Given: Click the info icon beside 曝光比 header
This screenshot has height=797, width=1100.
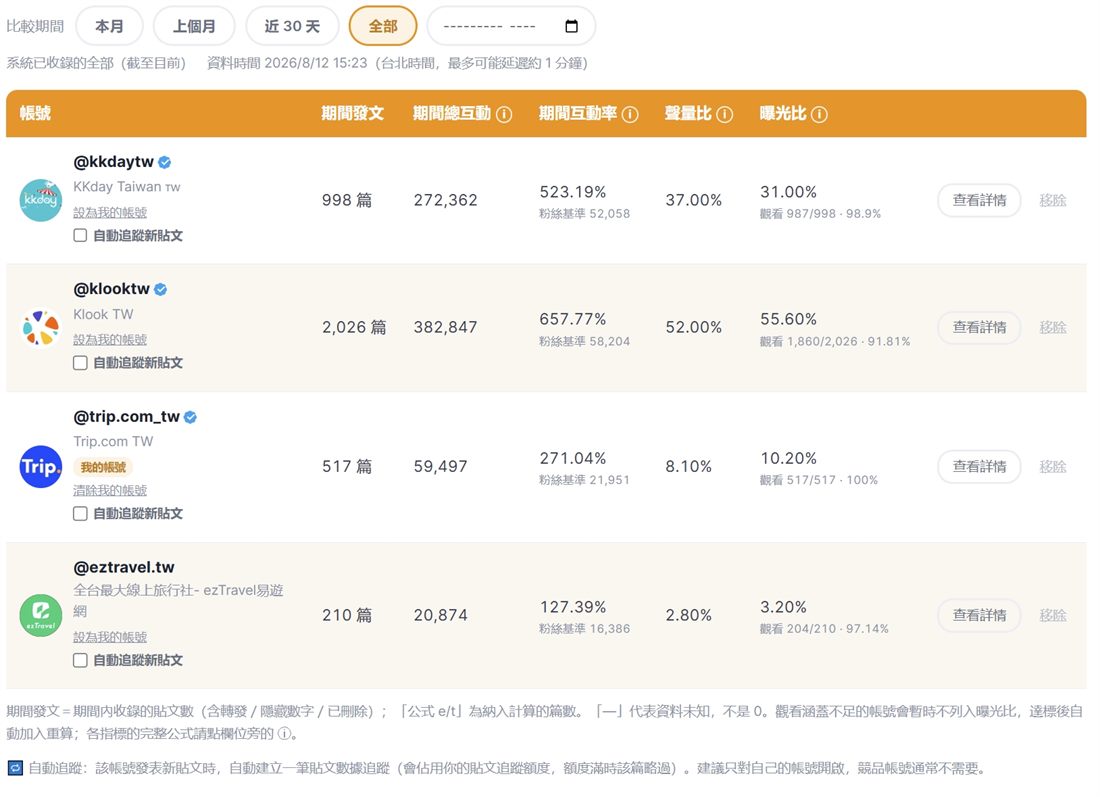Looking at the screenshot, I should (x=819, y=114).
